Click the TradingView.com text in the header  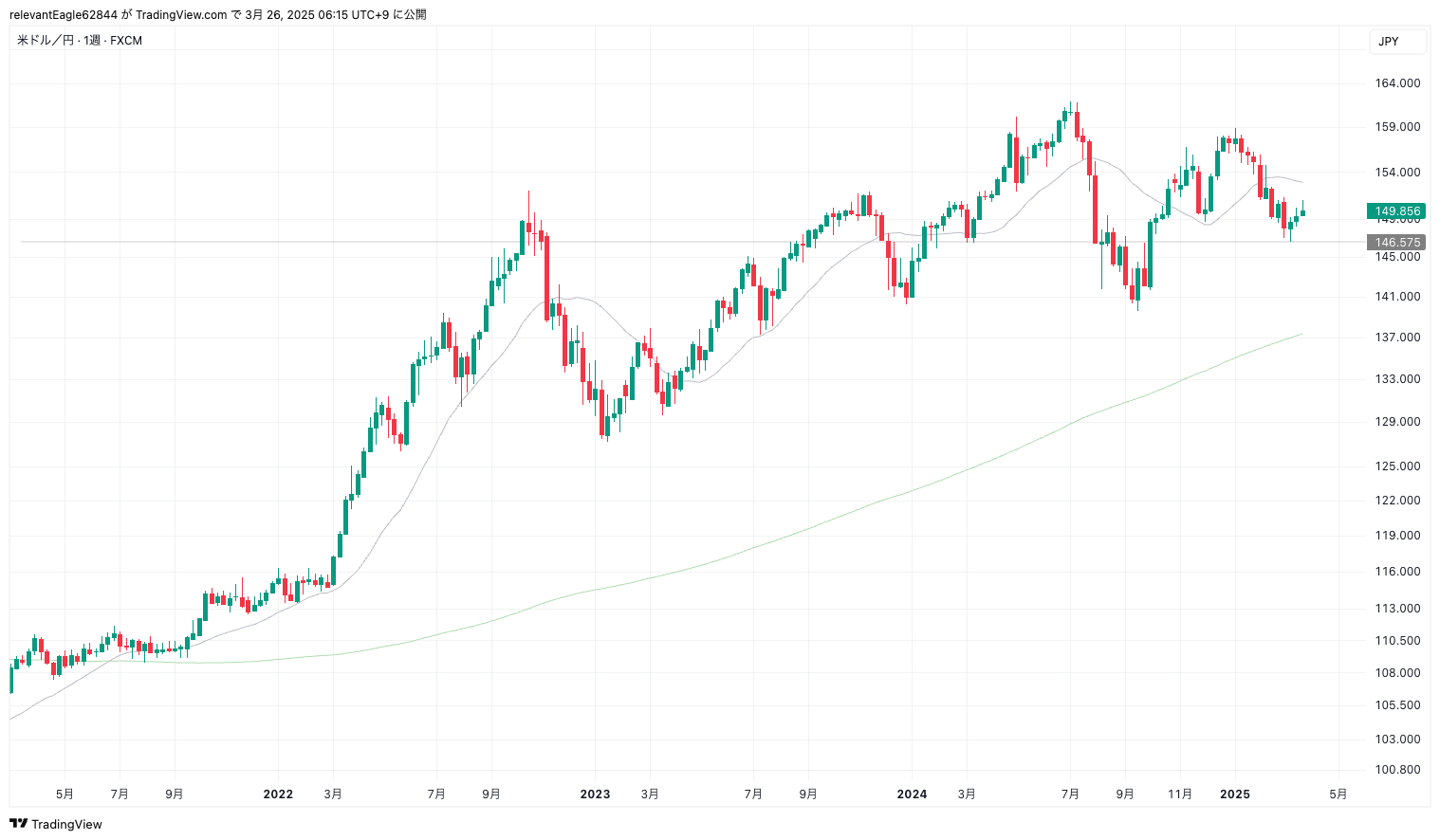pos(181,14)
